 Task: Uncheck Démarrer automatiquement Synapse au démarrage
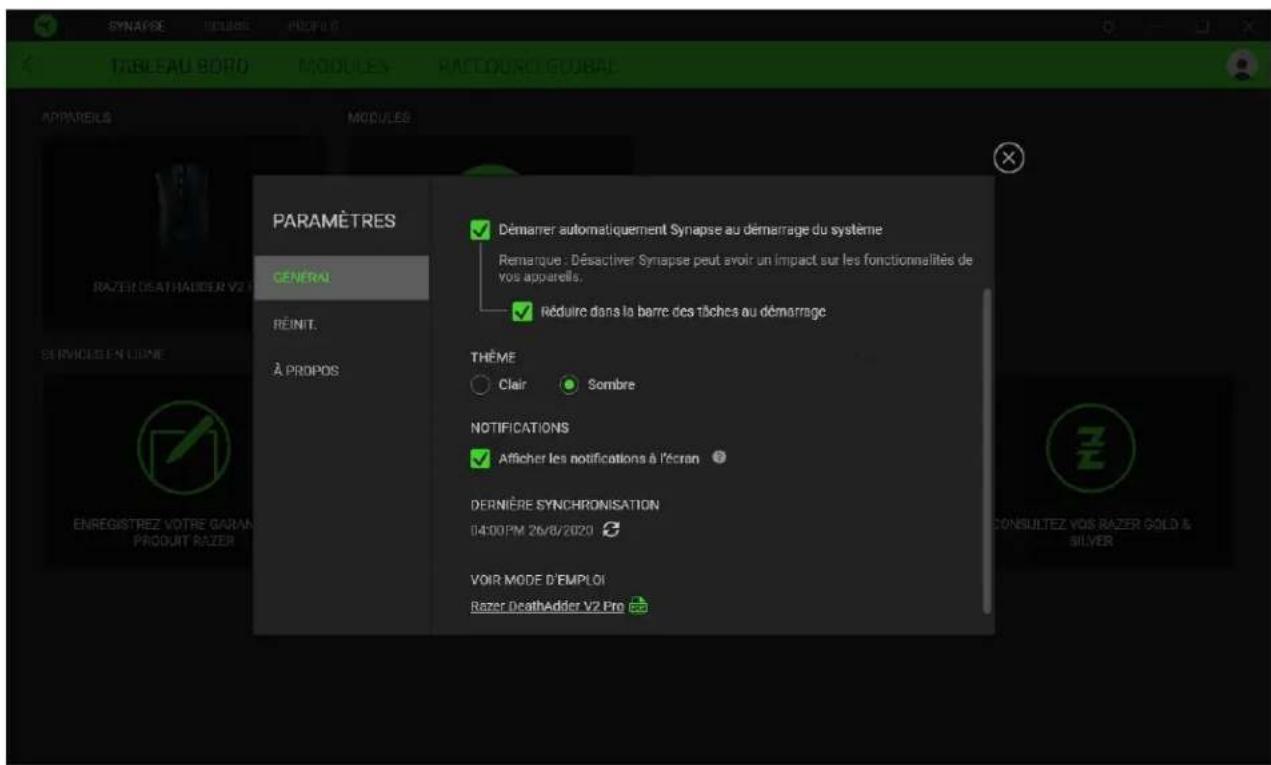(480, 230)
